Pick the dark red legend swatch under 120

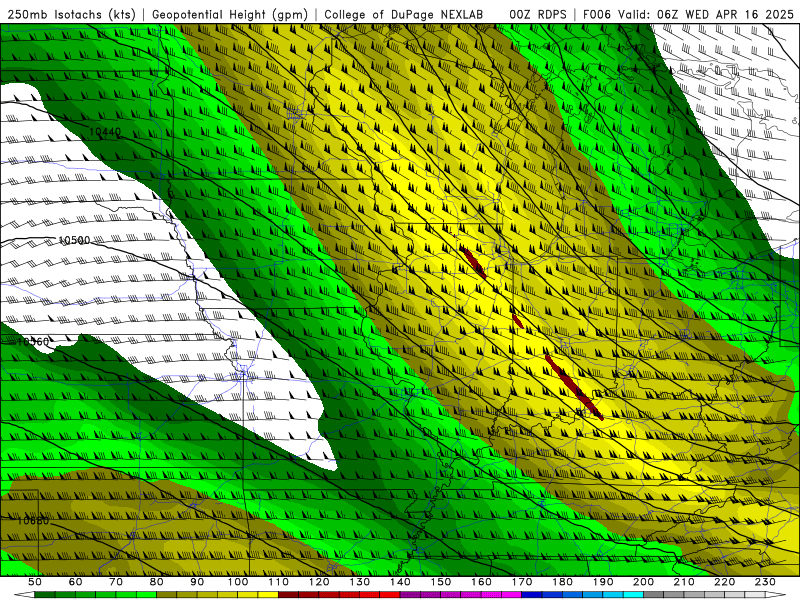[329, 595]
